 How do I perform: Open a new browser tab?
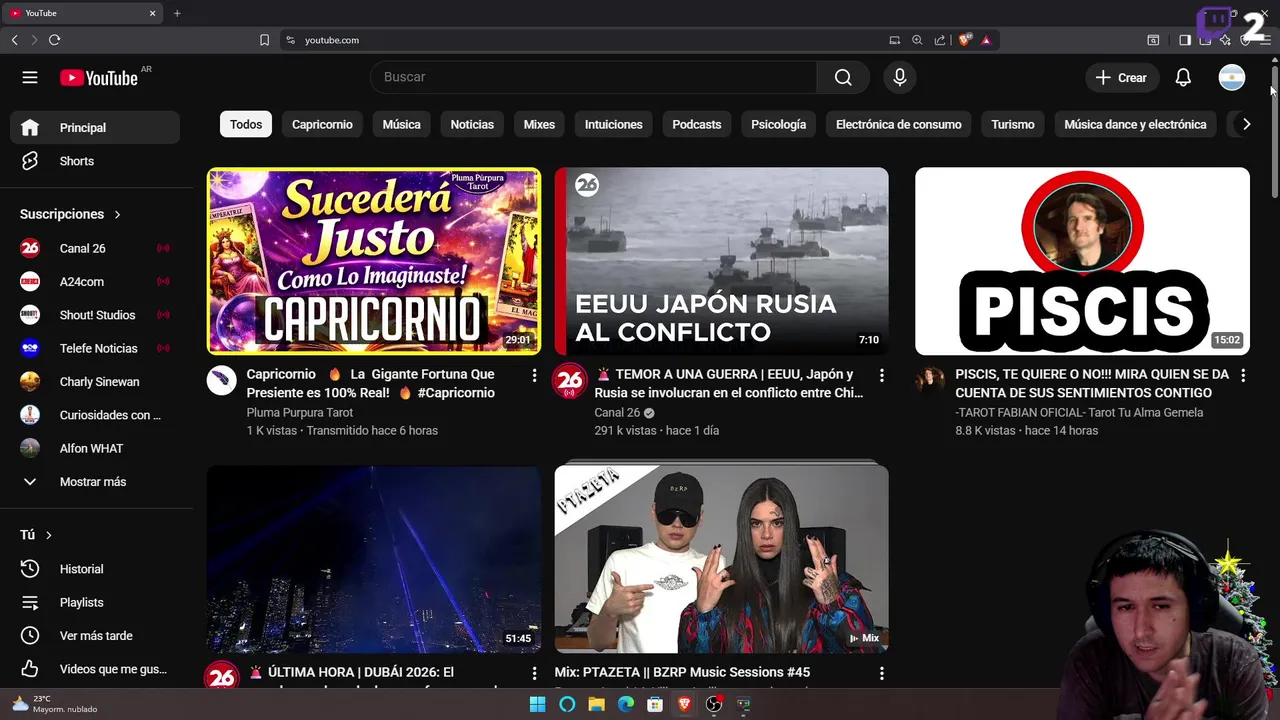[x=177, y=13]
